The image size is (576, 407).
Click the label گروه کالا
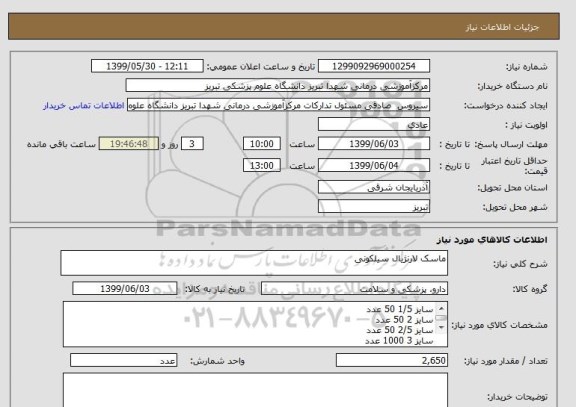pyautogui.click(x=530, y=289)
